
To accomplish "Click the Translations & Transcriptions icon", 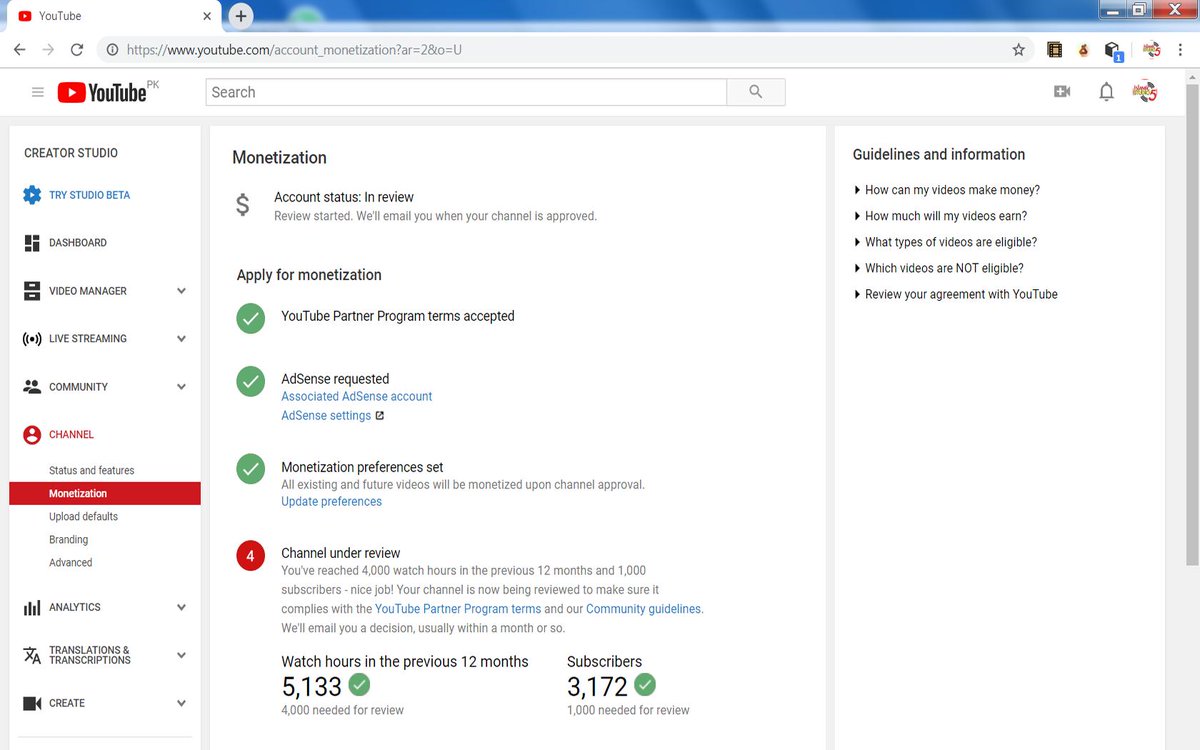I will point(32,655).
